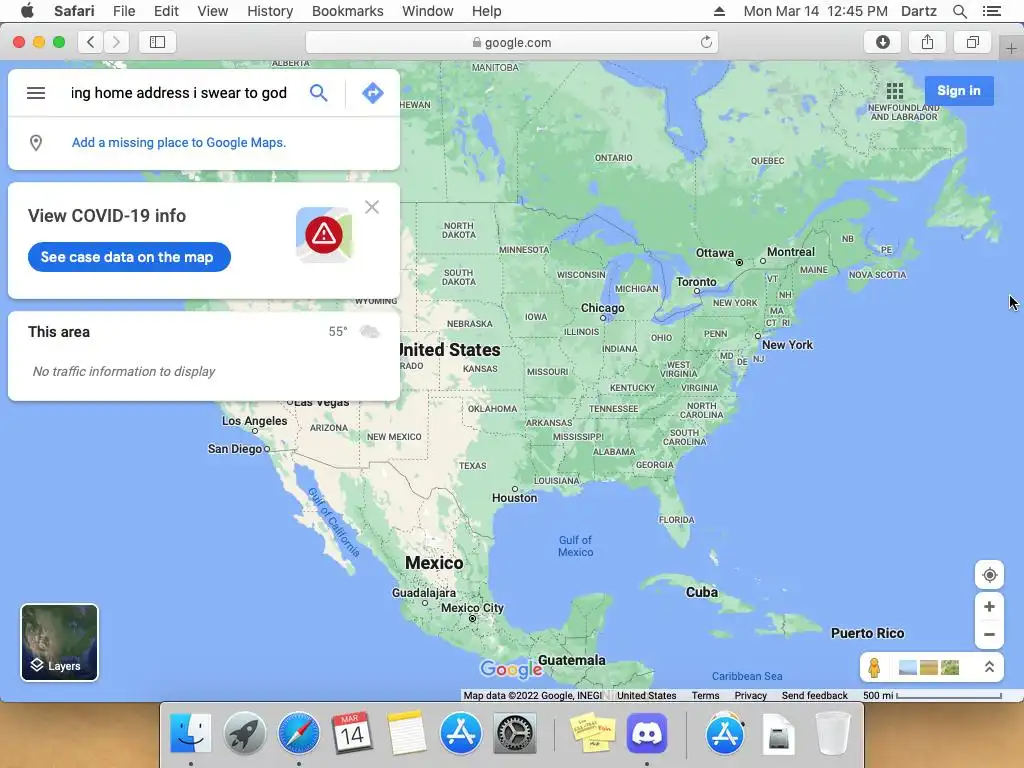Click the location pin icon beside Add a missing place
Screen dimensions: 1024x768
(x=36, y=142)
